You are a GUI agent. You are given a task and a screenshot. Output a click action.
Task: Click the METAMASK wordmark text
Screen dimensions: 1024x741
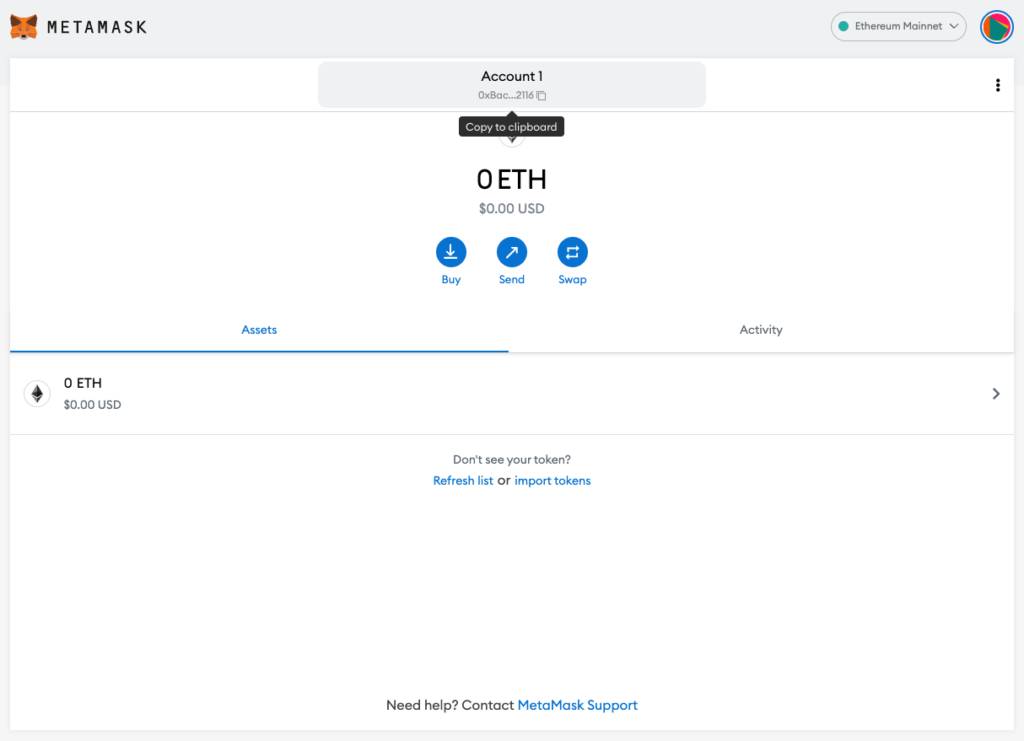97,27
